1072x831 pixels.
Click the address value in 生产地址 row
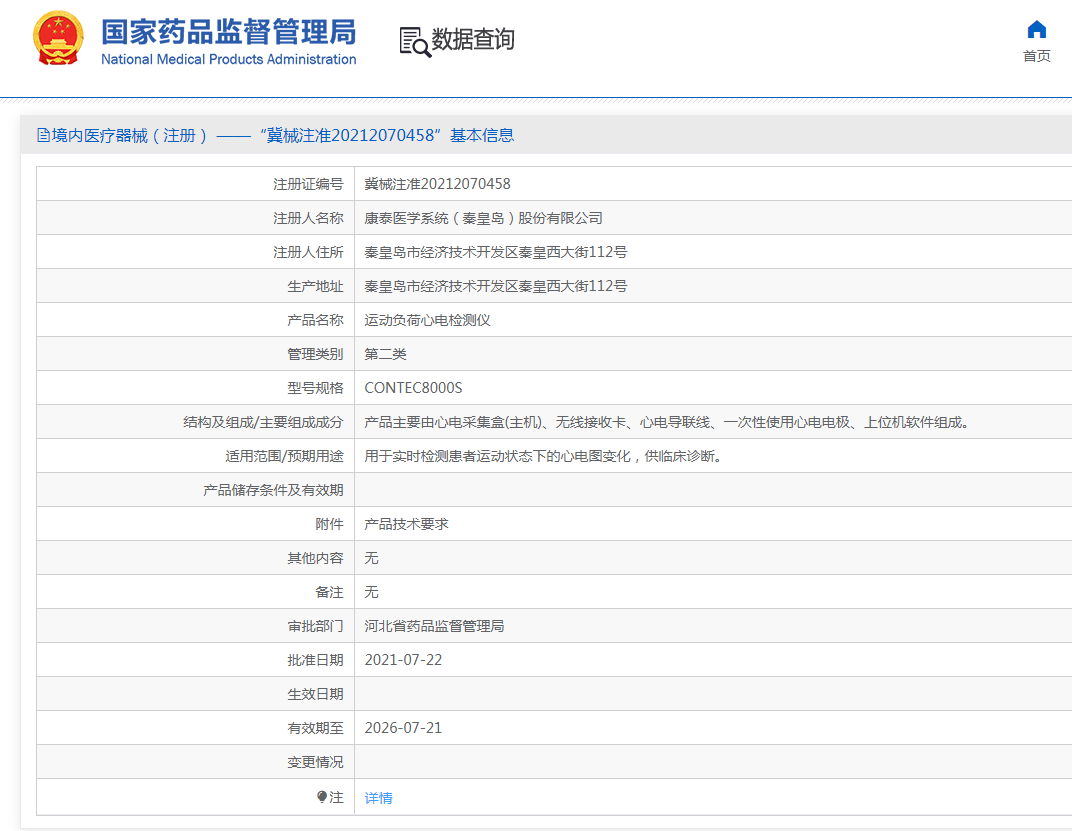(496, 286)
